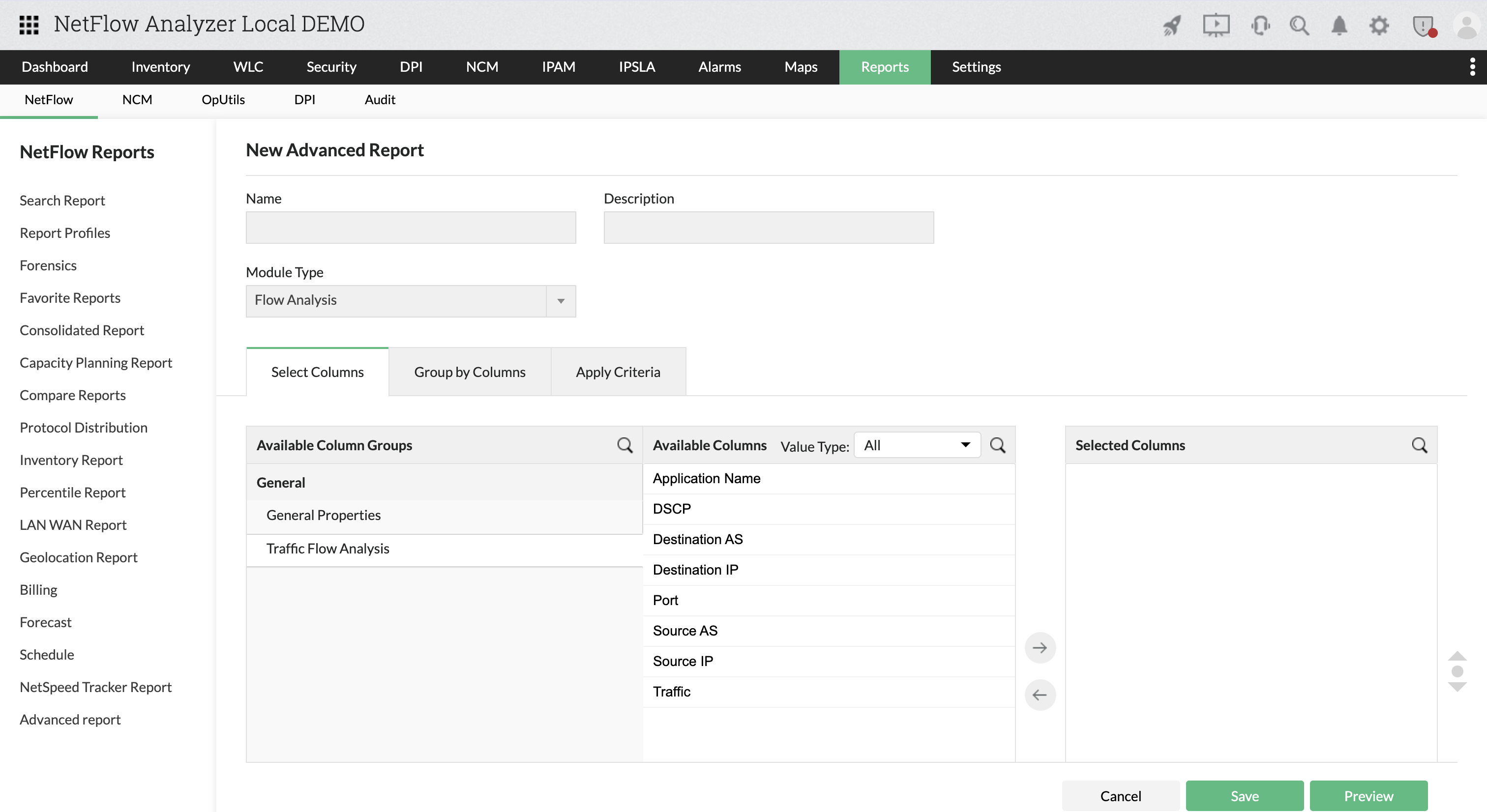Save the new advanced report
The height and width of the screenshot is (812, 1487).
(1245, 796)
